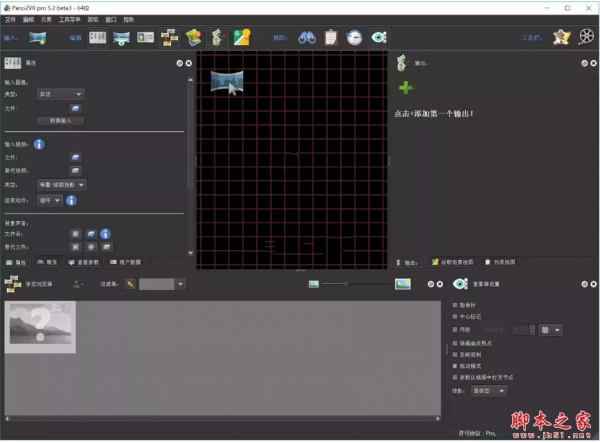Browse for background sound file folder icon
The height and width of the screenshot is (443, 600).
click(91, 234)
